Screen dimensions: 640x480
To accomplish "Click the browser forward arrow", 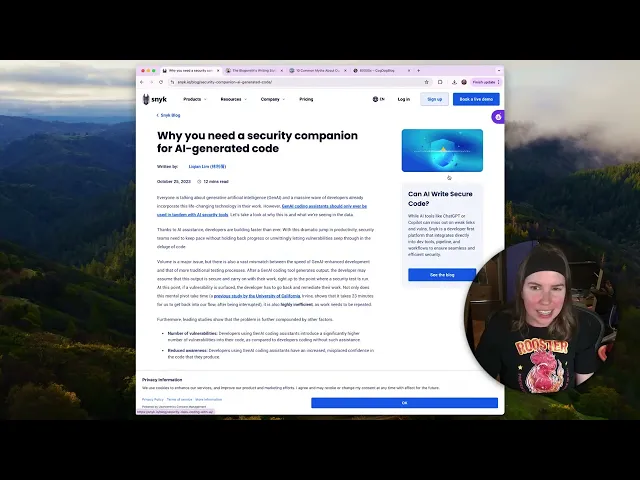I will [151, 82].
